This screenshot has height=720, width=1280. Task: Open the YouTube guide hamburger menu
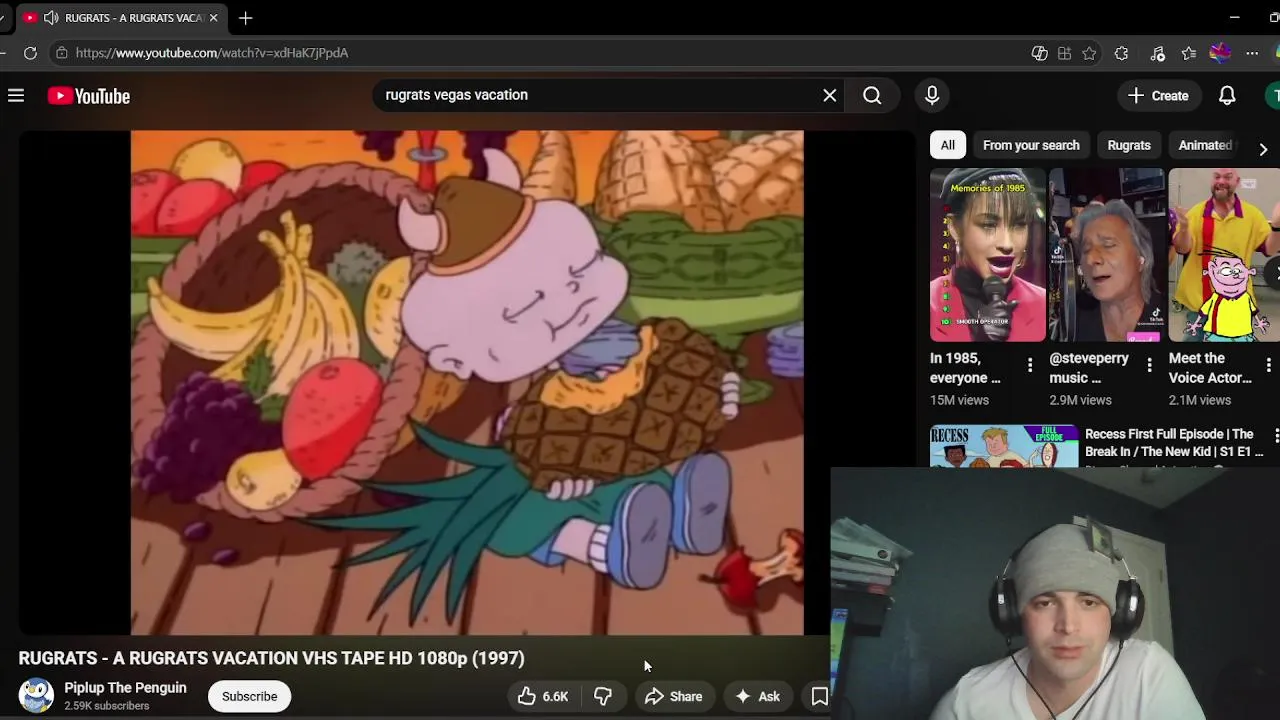pyautogui.click(x=16, y=96)
